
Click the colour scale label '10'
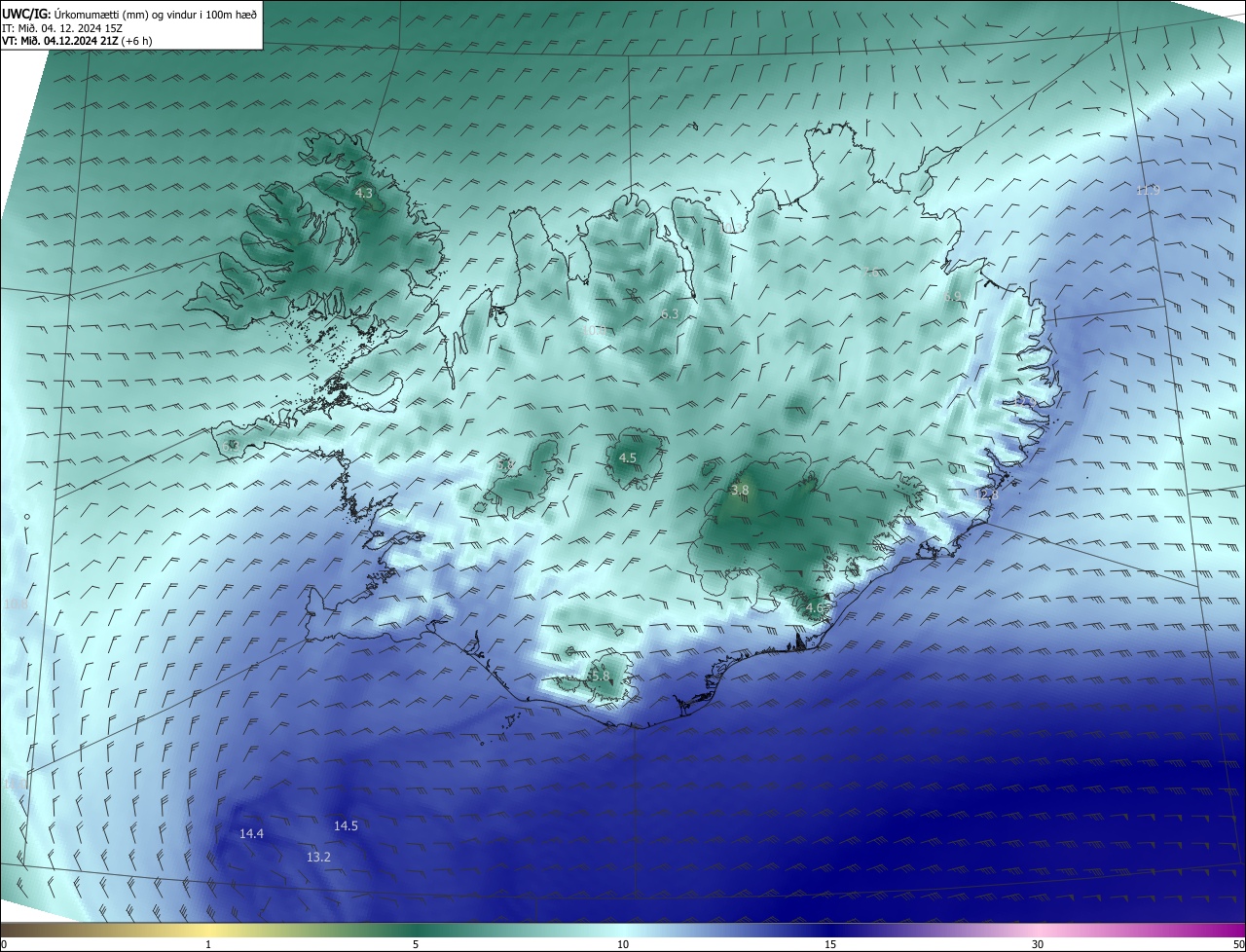click(623, 944)
